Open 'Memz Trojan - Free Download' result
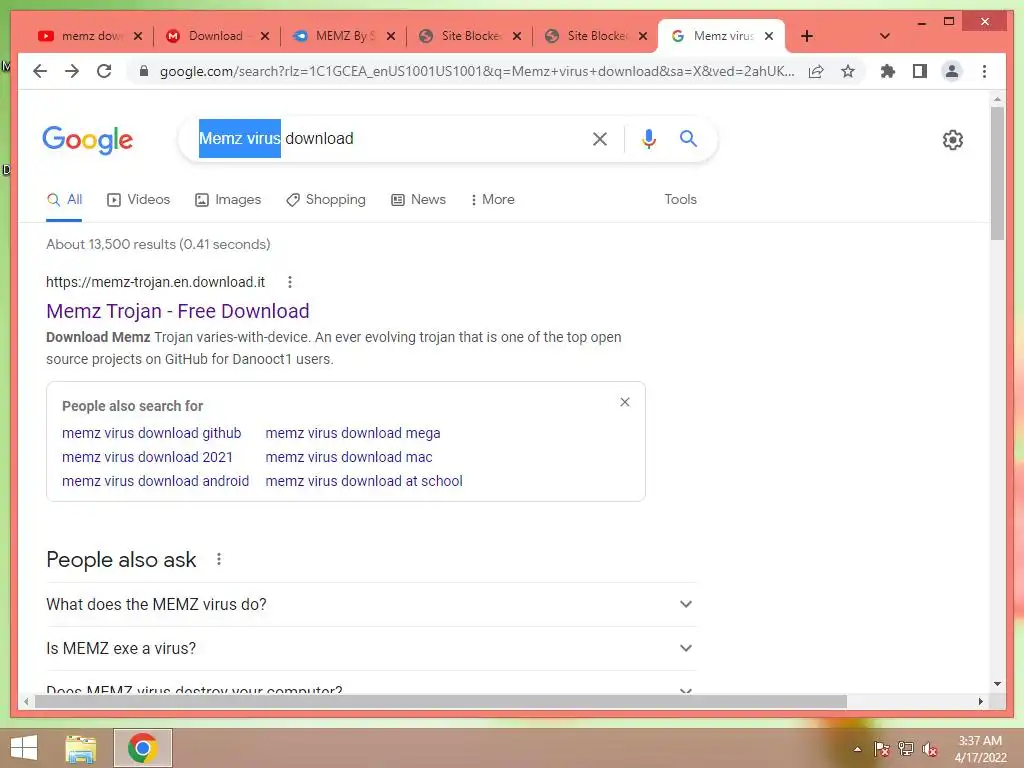Screen dimensions: 1024x768 click(178, 311)
